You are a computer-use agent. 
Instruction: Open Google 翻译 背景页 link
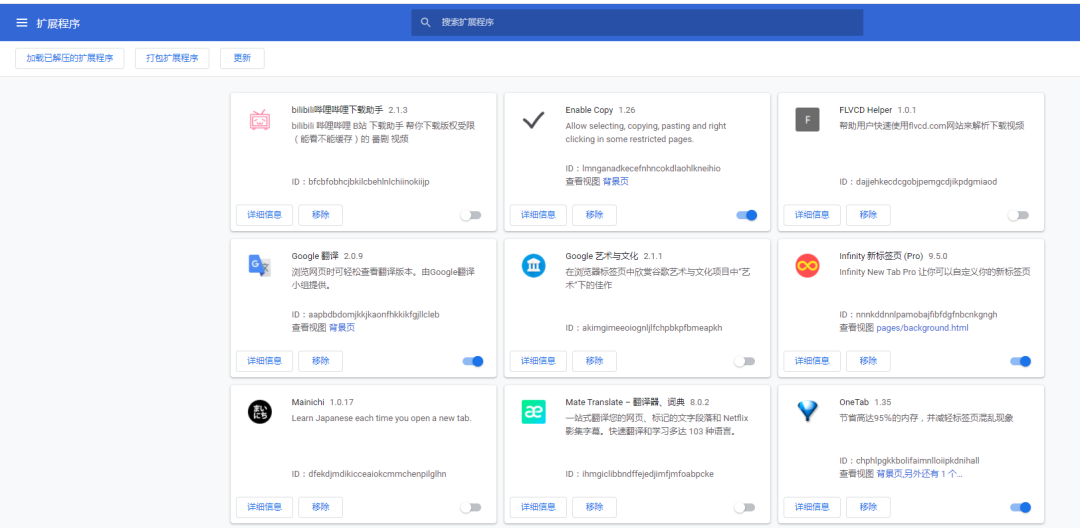tap(342, 328)
